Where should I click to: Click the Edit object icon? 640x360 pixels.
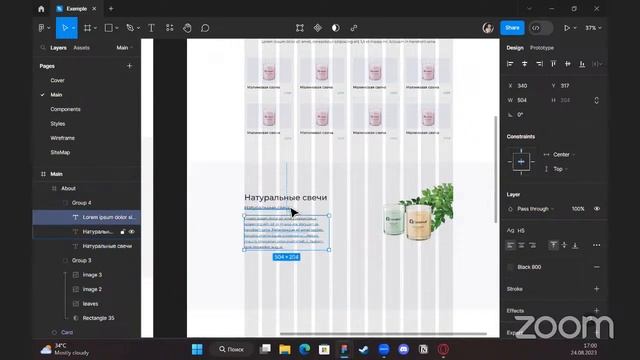click(300, 28)
